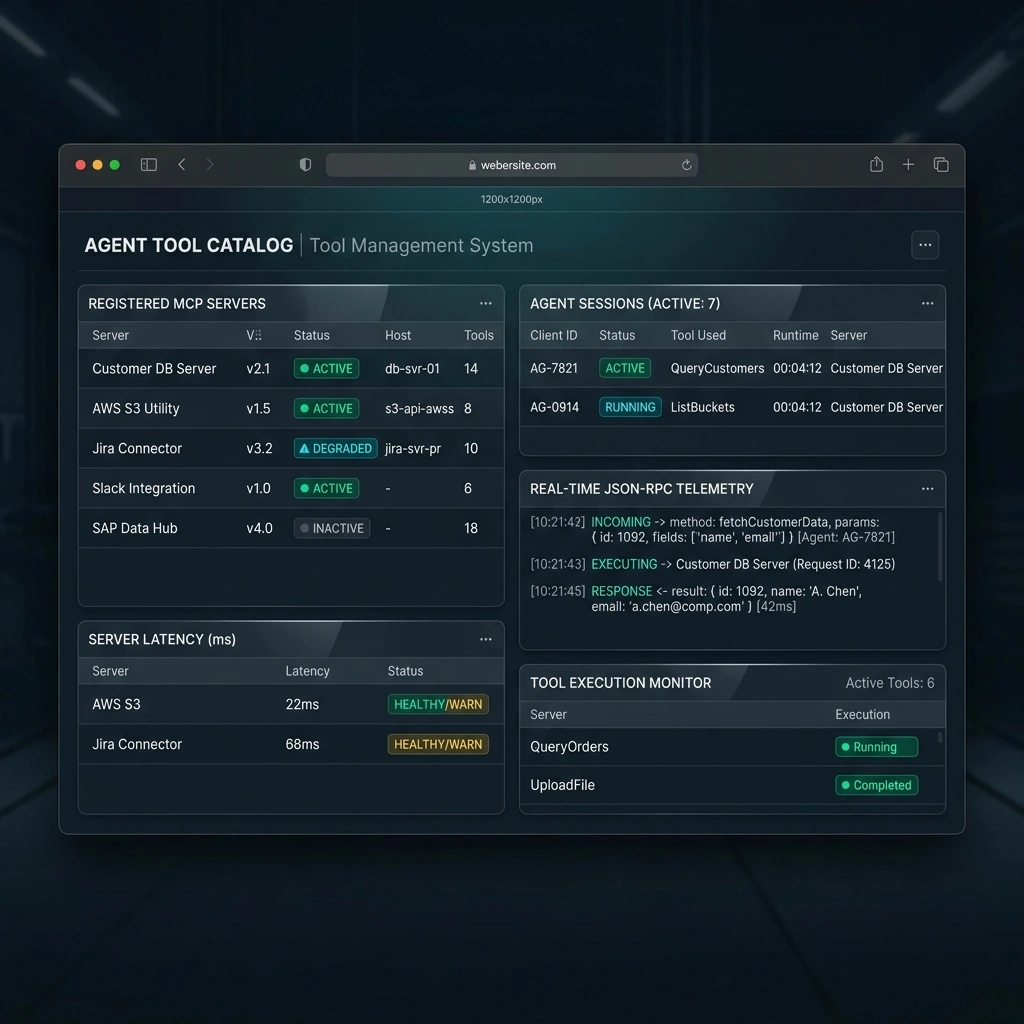Click the ACTIVE badge for Slack Integration
Image resolution: width=1024 pixels, height=1024 pixels.
pyautogui.click(x=327, y=488)
